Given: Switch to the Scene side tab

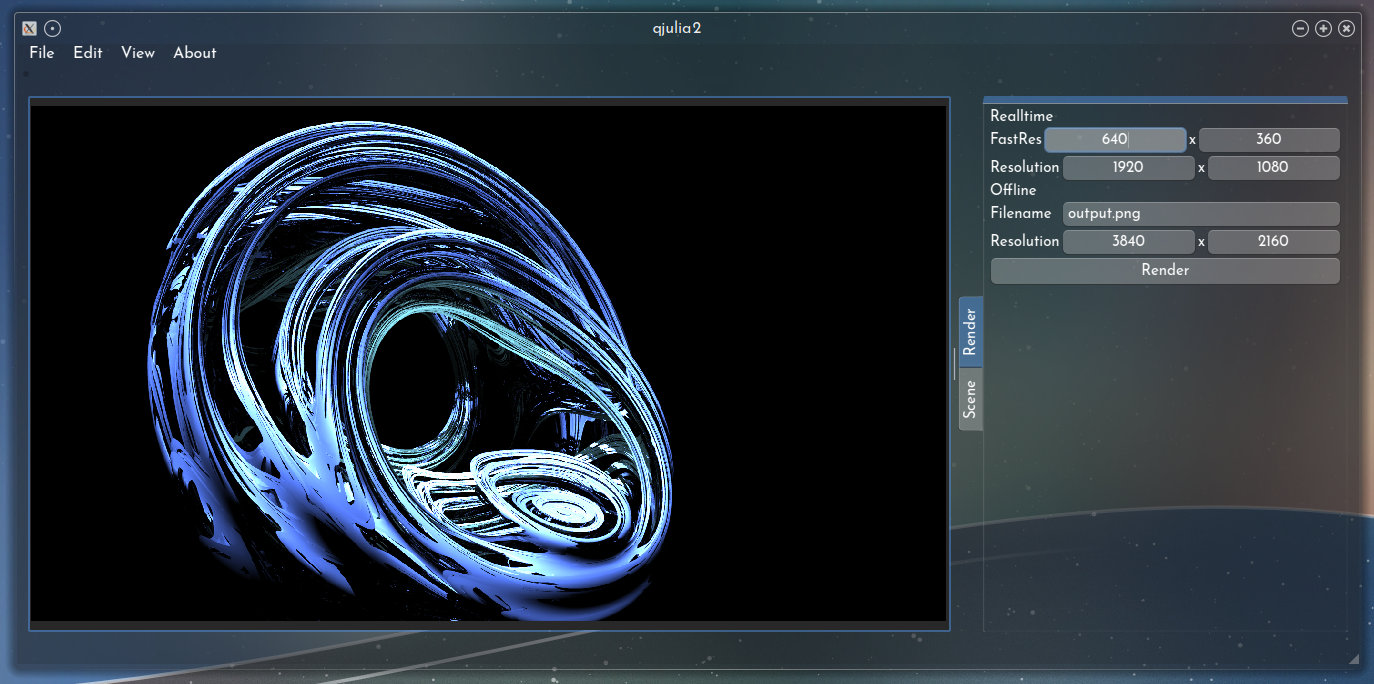Looking at the screenshot, I should tap(970, 399).
